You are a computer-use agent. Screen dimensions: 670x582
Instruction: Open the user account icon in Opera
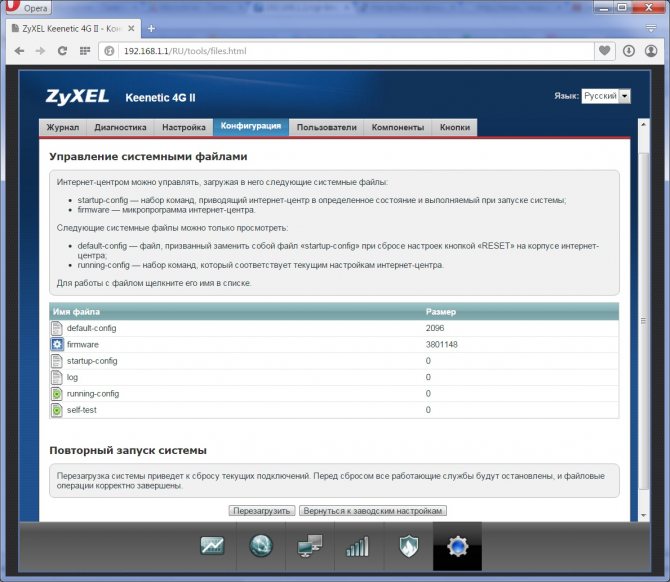651,51
